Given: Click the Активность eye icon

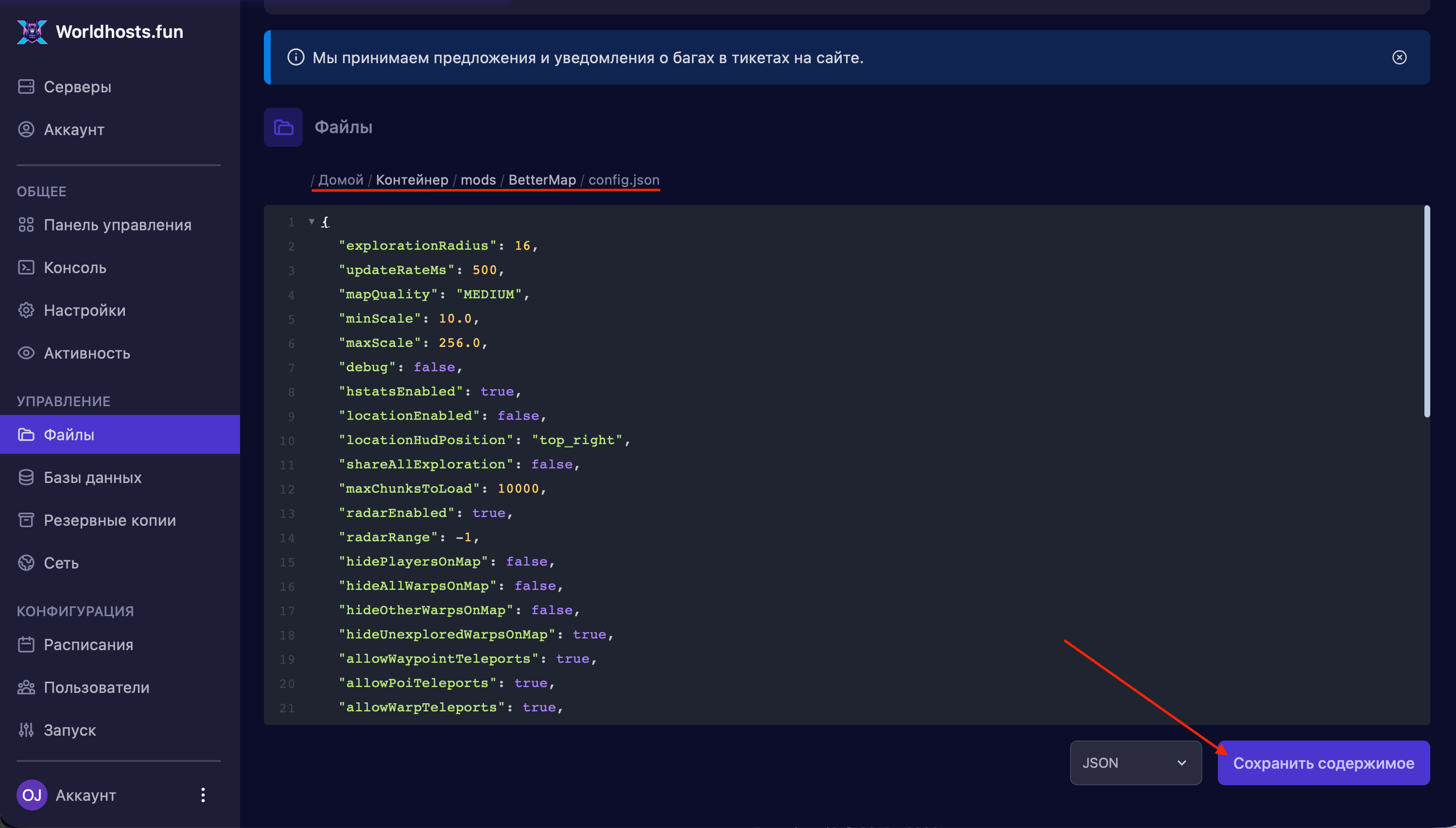Looking at the screenshot, I should (26, 353).
